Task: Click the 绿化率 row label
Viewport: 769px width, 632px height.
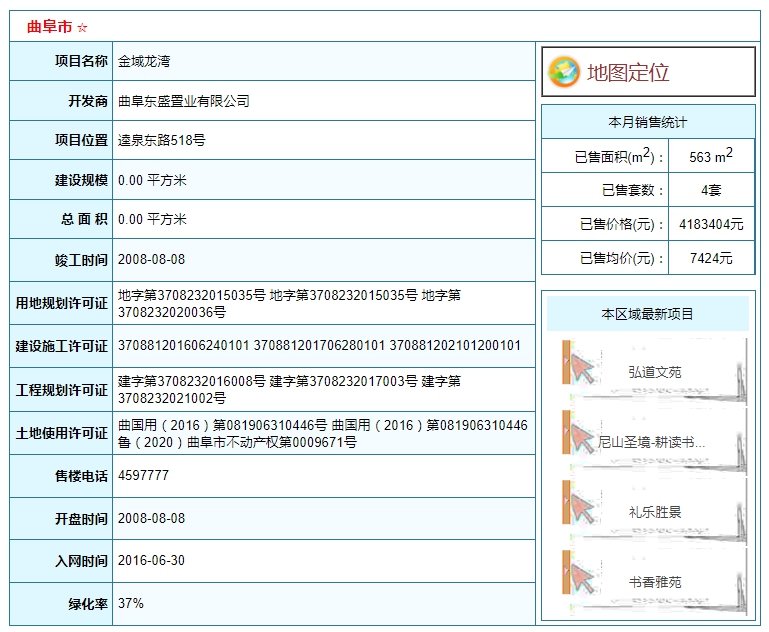Action: pos(88,604)
